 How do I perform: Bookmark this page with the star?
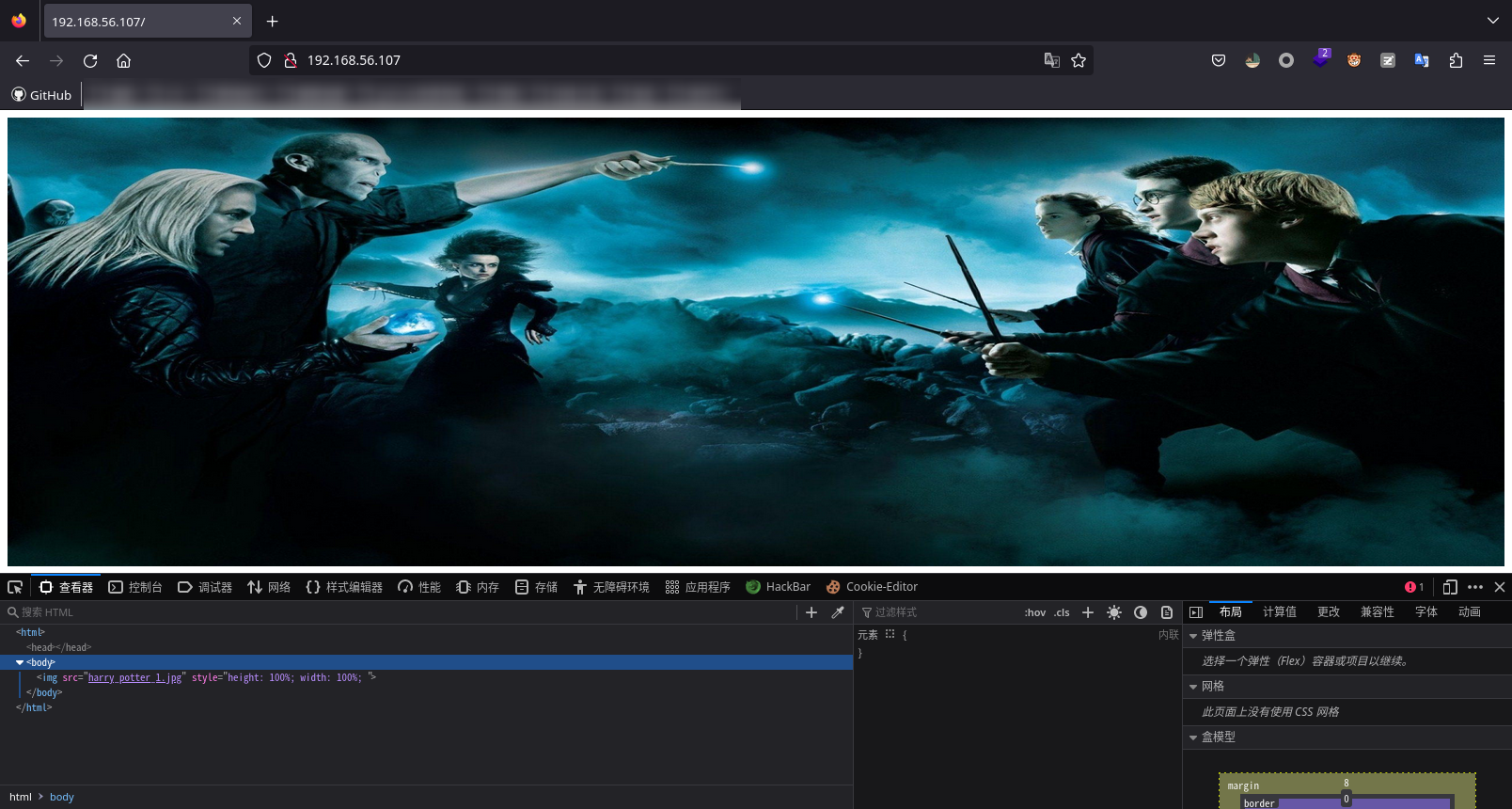(x=1079, y=60)
